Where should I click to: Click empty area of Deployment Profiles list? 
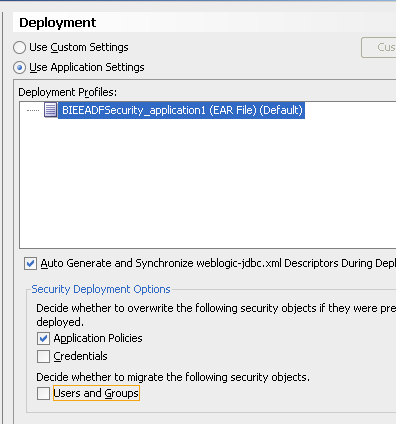(x=207, y=183)
